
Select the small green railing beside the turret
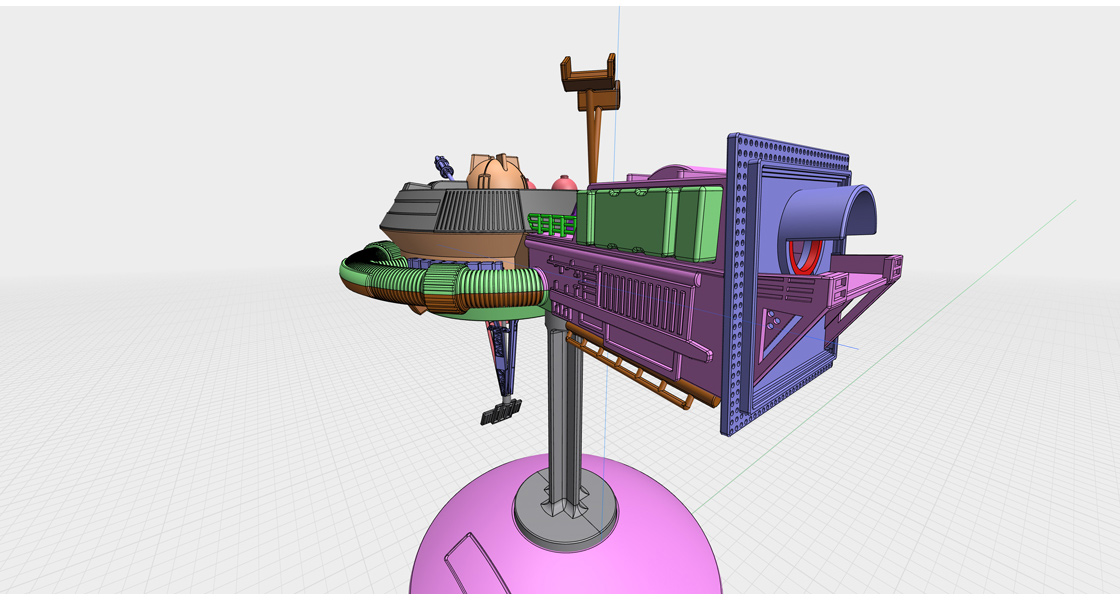tap(551, 223)
